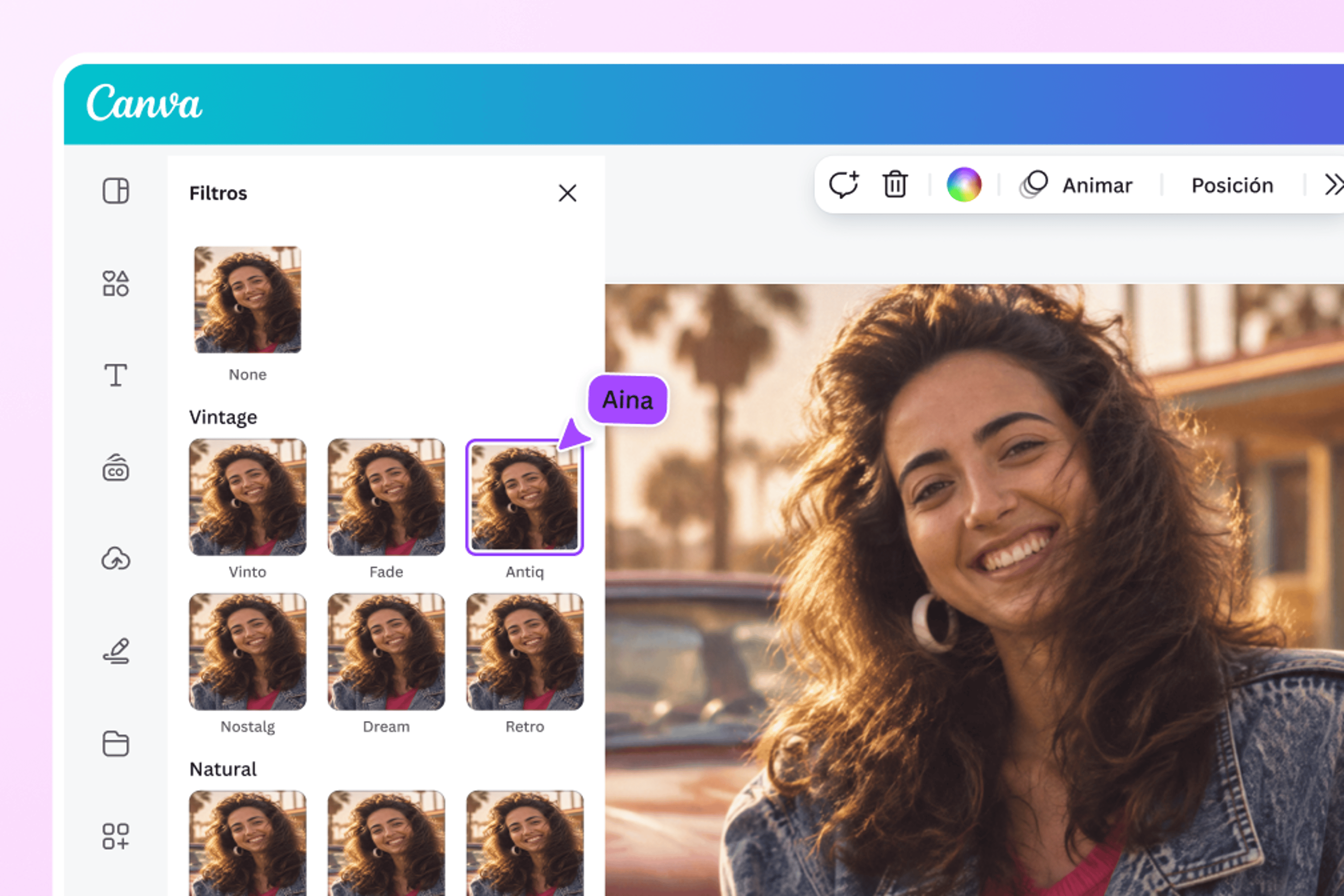Apply the Dream filter
Viewport: 1344px width, 896px height.
click(x=386, y=652)
